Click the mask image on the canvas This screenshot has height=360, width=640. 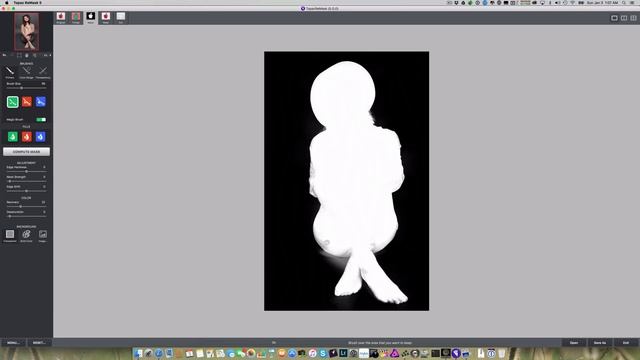click(x=347, y=181)
